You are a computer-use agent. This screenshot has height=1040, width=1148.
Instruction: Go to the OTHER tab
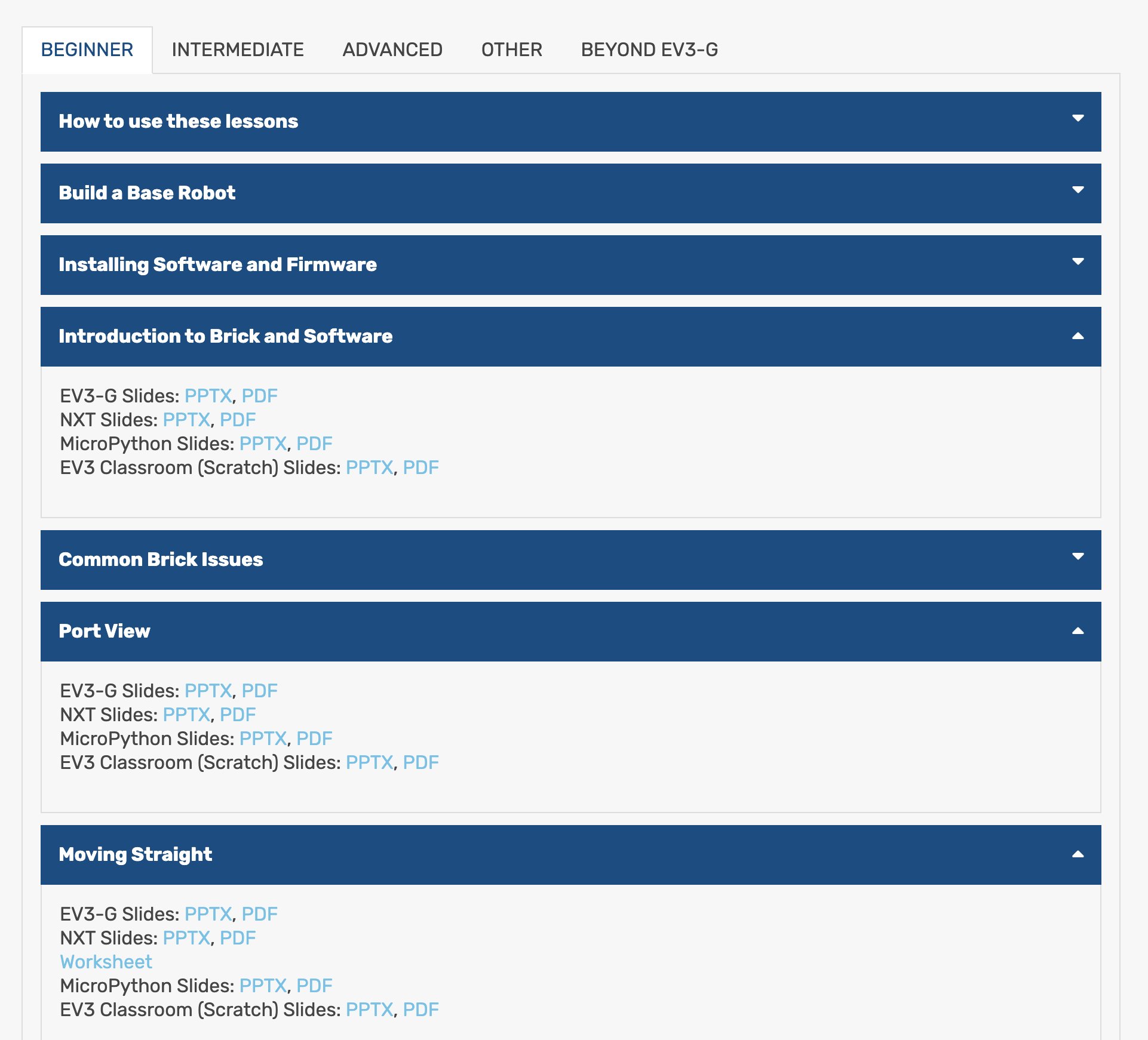pyautogui.click(x=512, y=50)
